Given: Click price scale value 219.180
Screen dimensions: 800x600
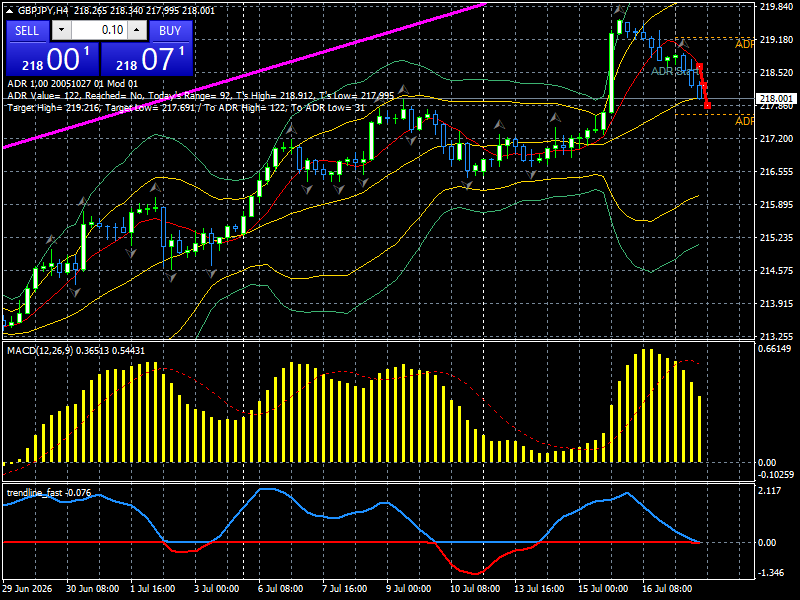Looking at the screenshot, I should point(776,40).
